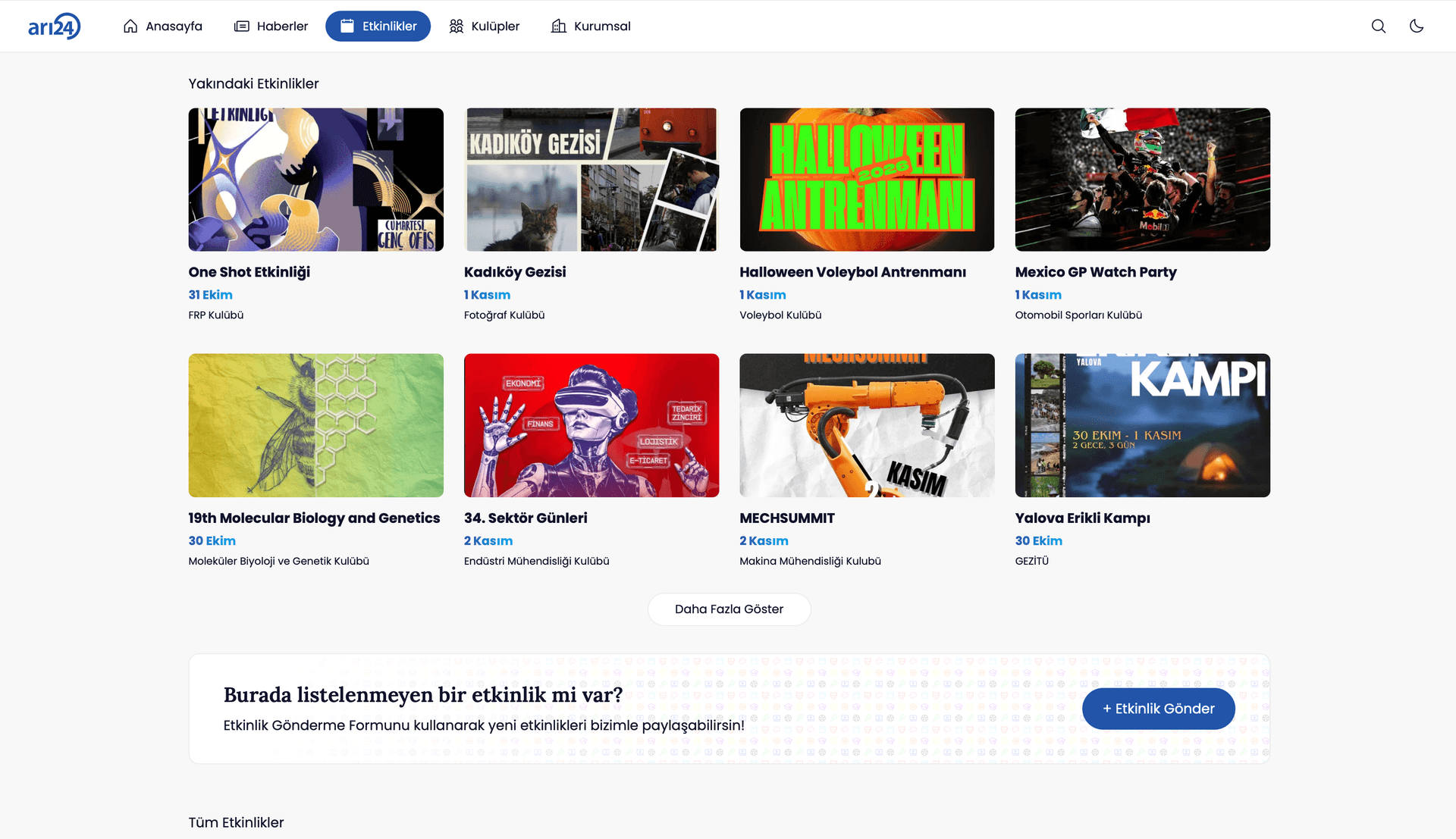The image size is (1456, 839).
Task: Toggle dark mode with the moon icon
Action: tap(1417, 26)
